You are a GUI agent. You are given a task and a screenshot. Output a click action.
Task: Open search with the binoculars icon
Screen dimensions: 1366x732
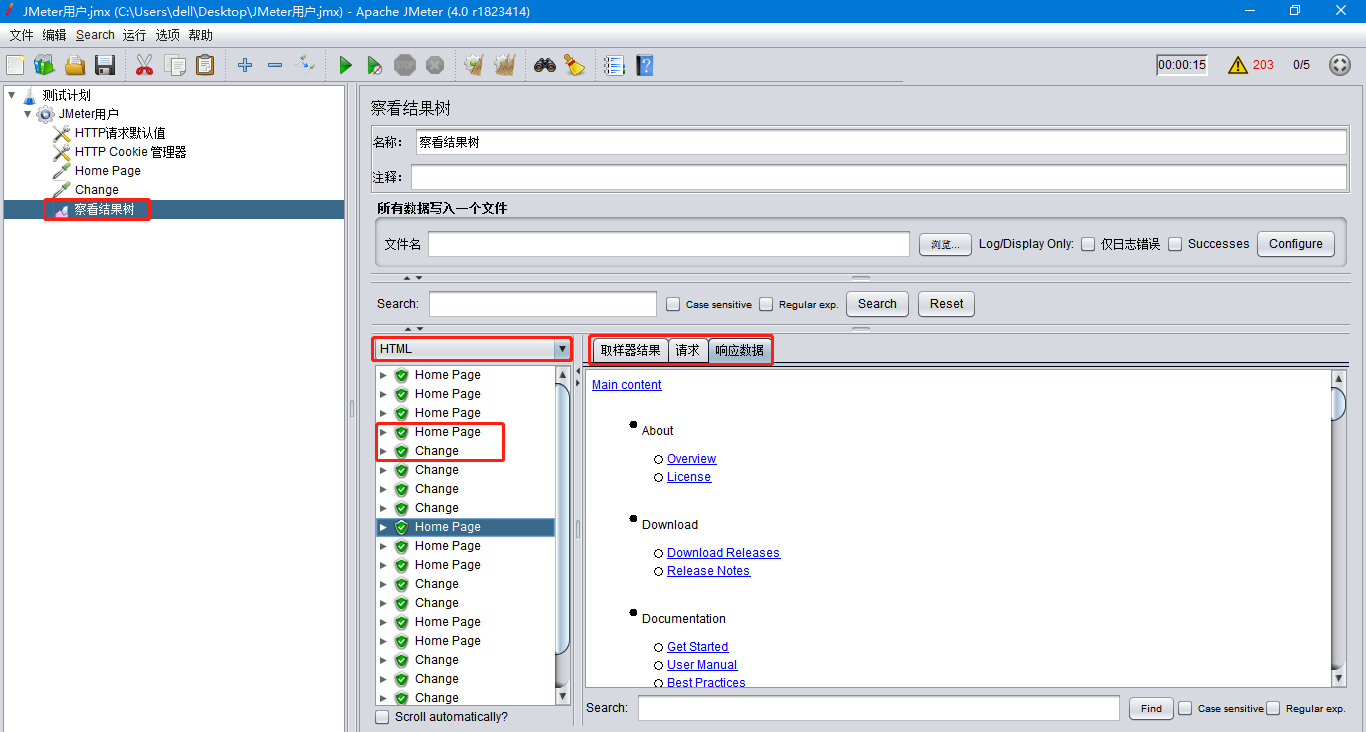(544, 65)
